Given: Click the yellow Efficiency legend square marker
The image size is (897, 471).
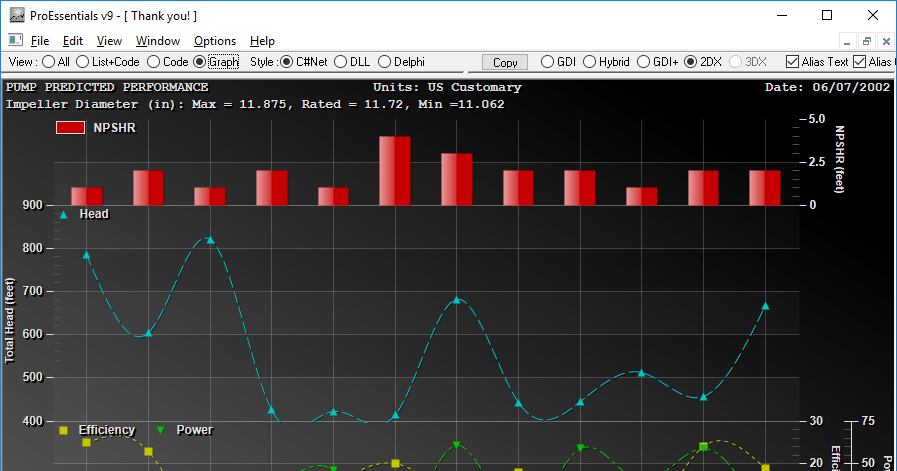Looking at the screenshot, I should pos(64,430).
